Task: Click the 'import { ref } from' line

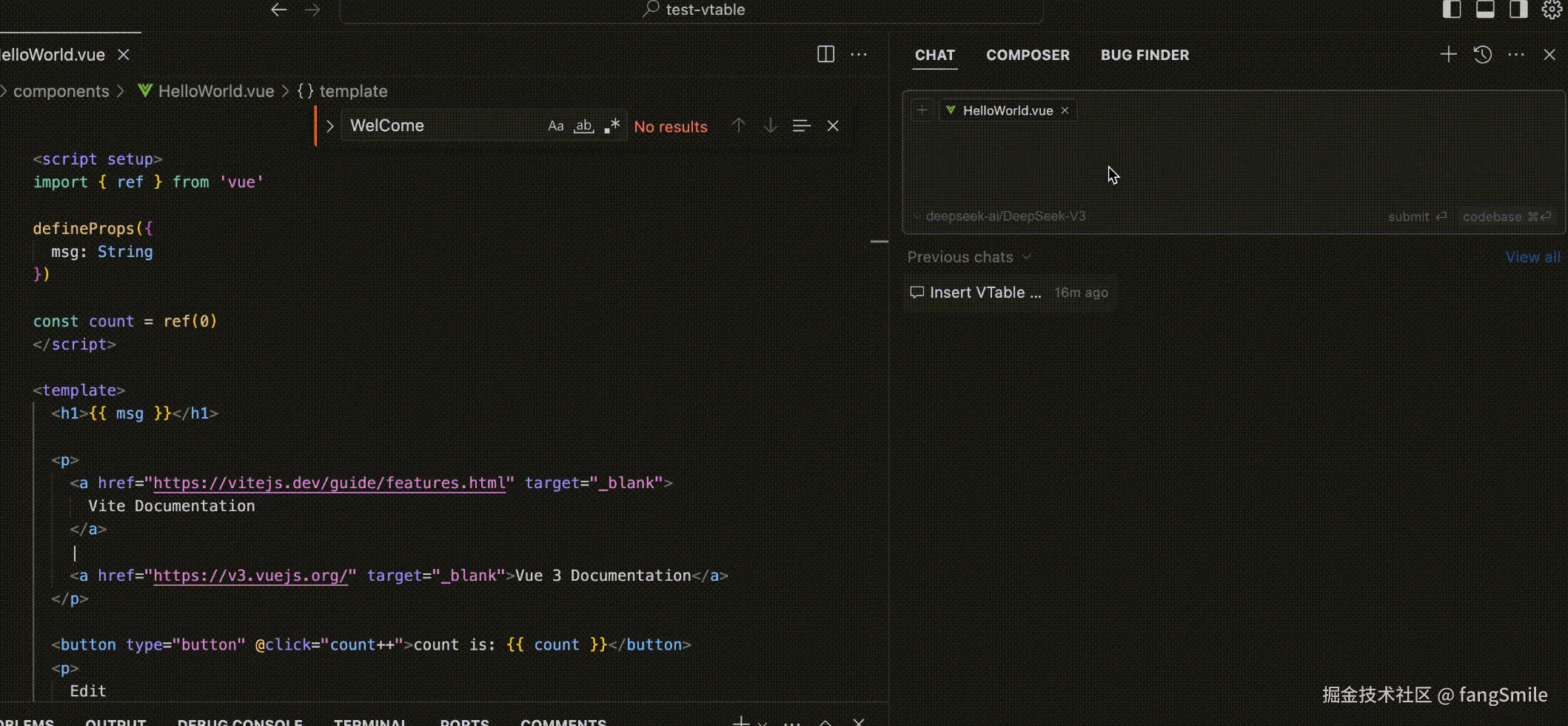Action: 149,182
